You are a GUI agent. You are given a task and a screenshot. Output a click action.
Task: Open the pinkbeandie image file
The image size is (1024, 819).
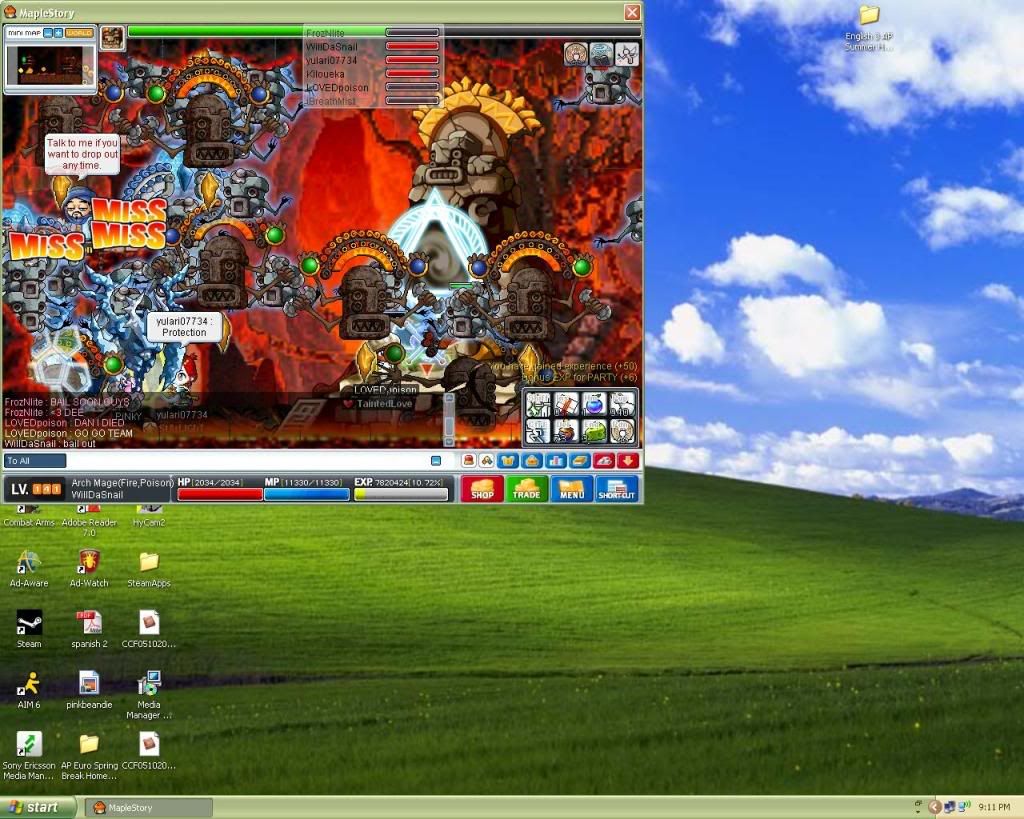click(89, 690)
